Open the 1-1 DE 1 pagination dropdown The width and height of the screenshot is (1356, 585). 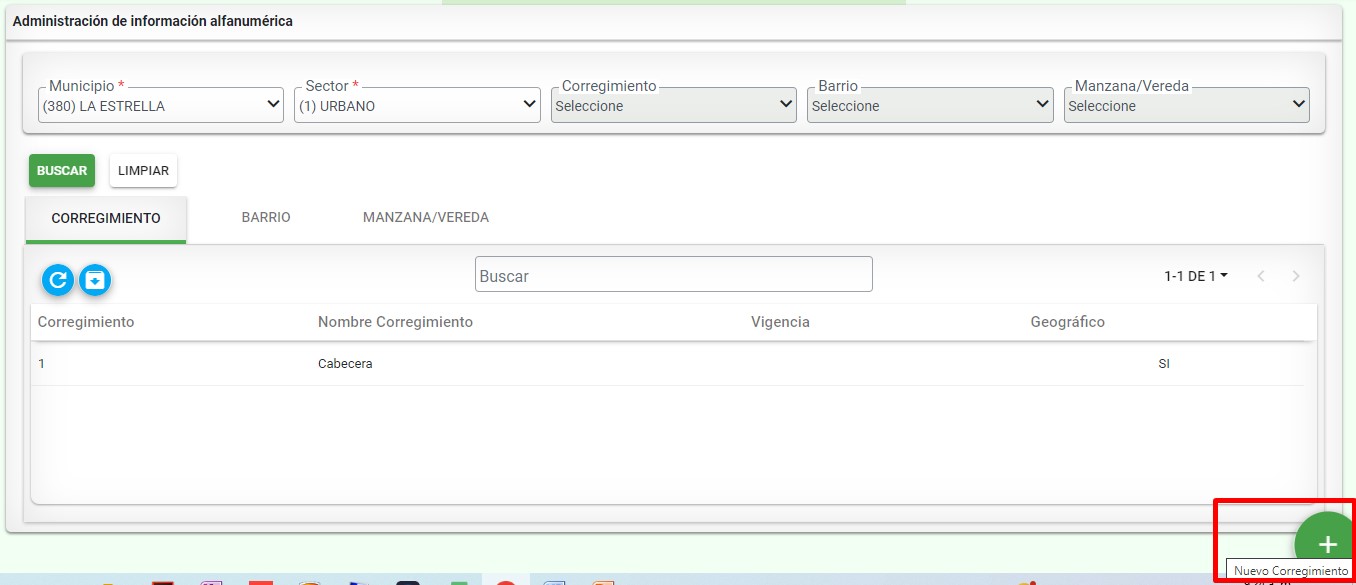pyautogui.click(x=1196, y=276)
